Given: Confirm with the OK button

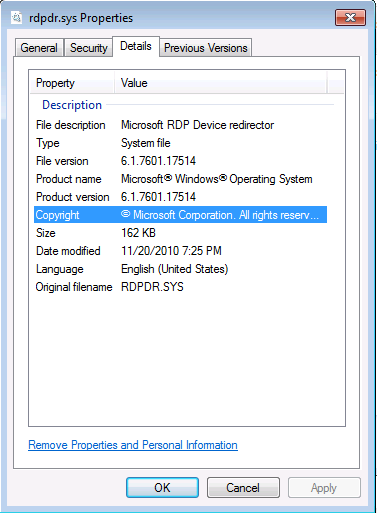Looking at the screenshot, I should click(162, 488).
